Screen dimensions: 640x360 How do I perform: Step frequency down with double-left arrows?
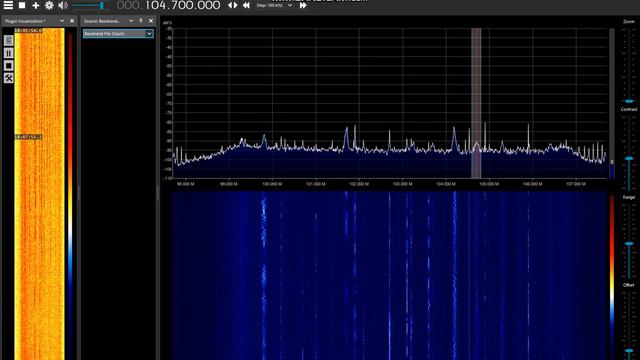point(246,5)
